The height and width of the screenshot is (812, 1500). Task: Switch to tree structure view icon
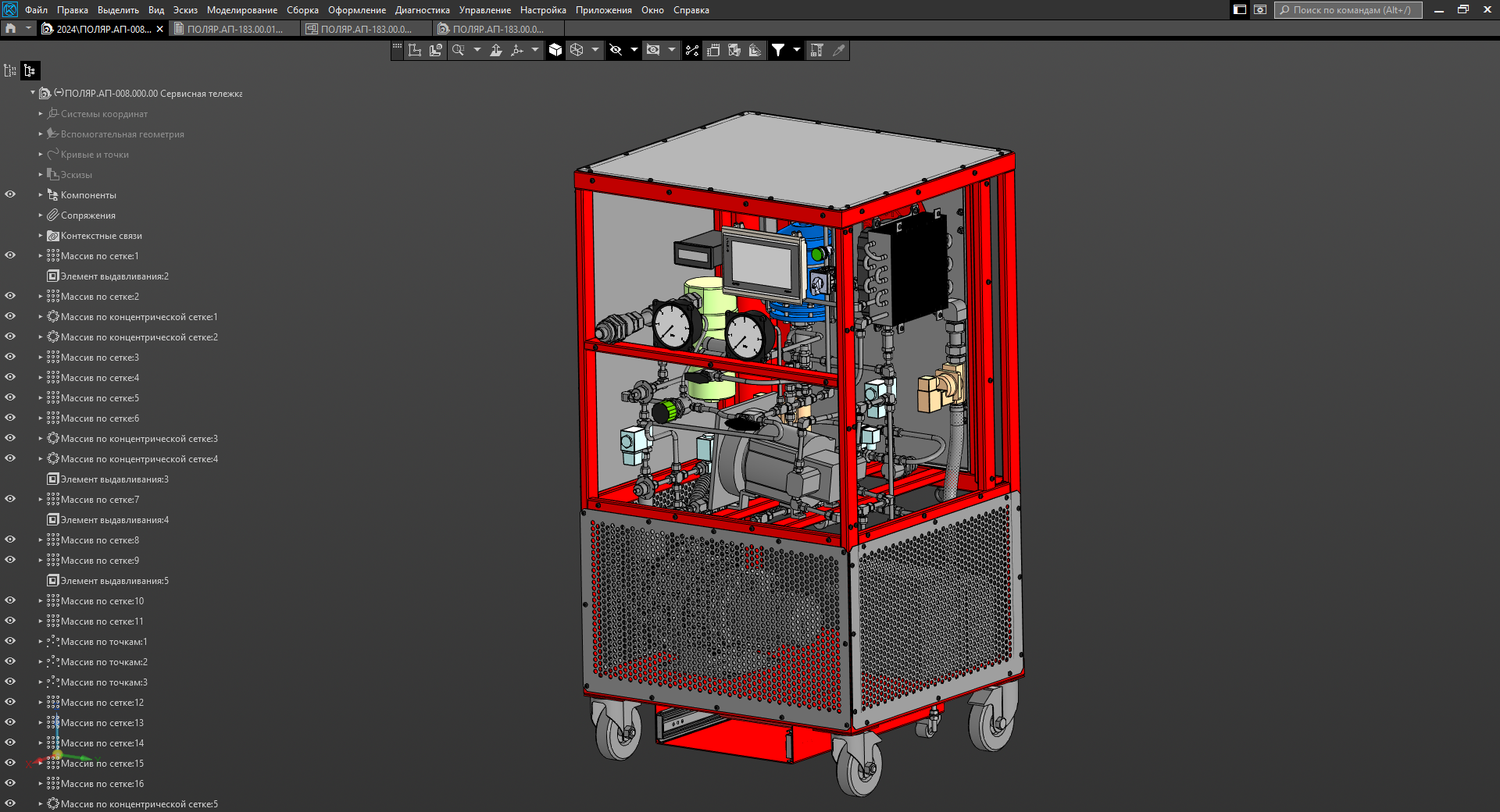[x=30, y=70]
